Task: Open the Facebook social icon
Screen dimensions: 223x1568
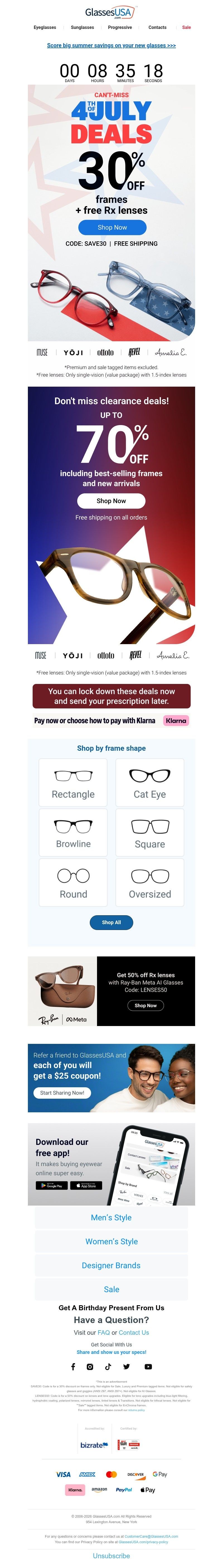Action: click(73, 1366)
